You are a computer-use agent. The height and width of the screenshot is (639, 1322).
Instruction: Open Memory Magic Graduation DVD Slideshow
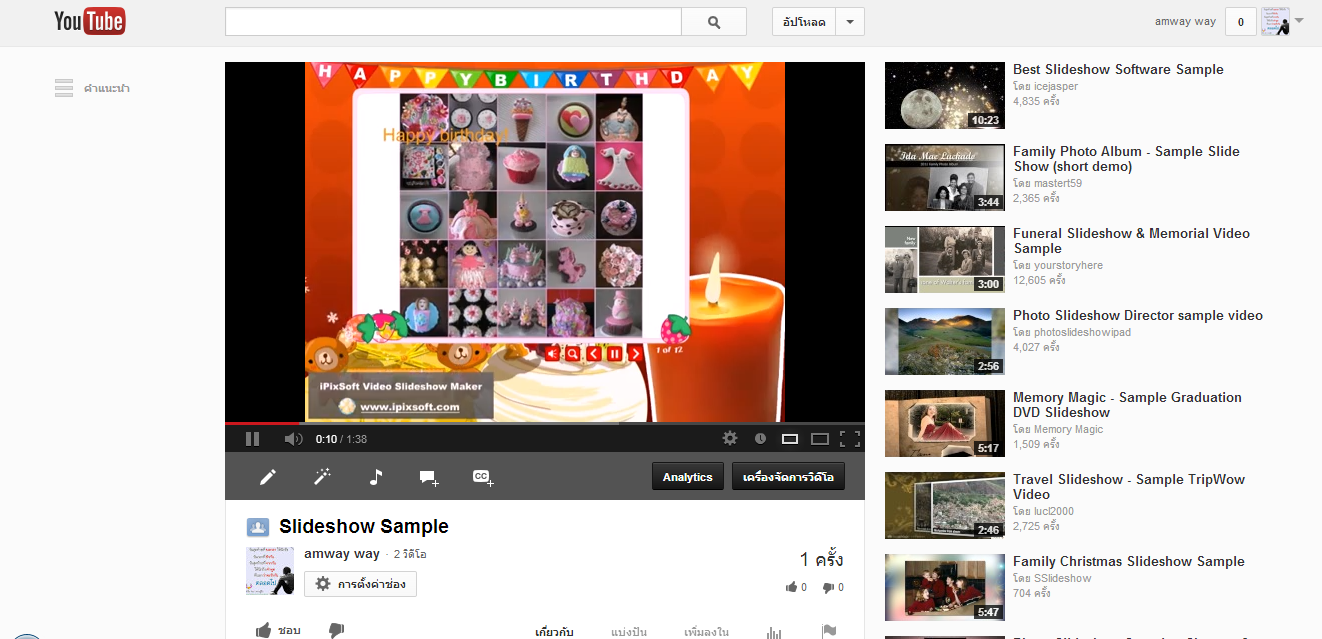pos(1127,405)
